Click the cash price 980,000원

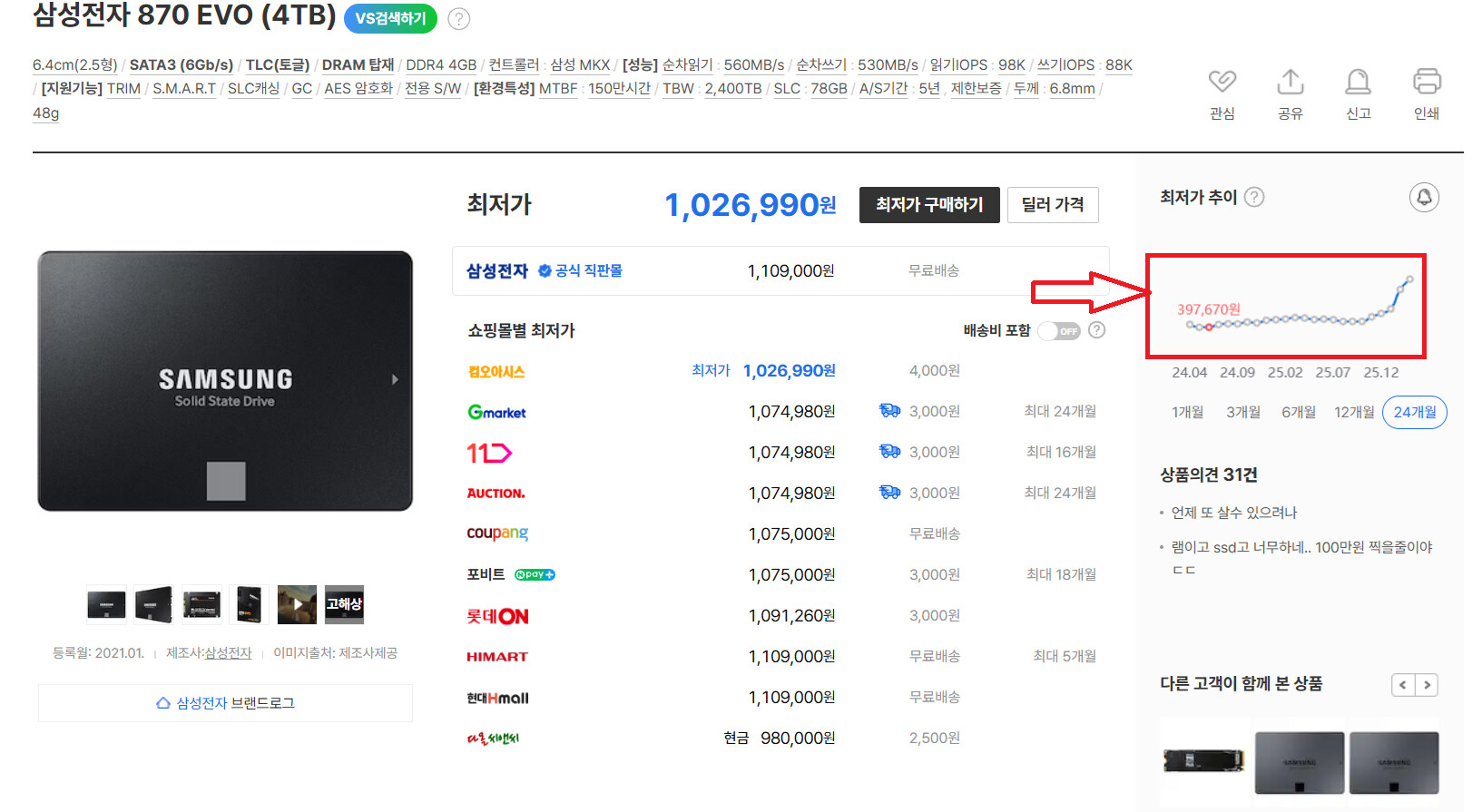pyautogui.click(x=798, y=739)
